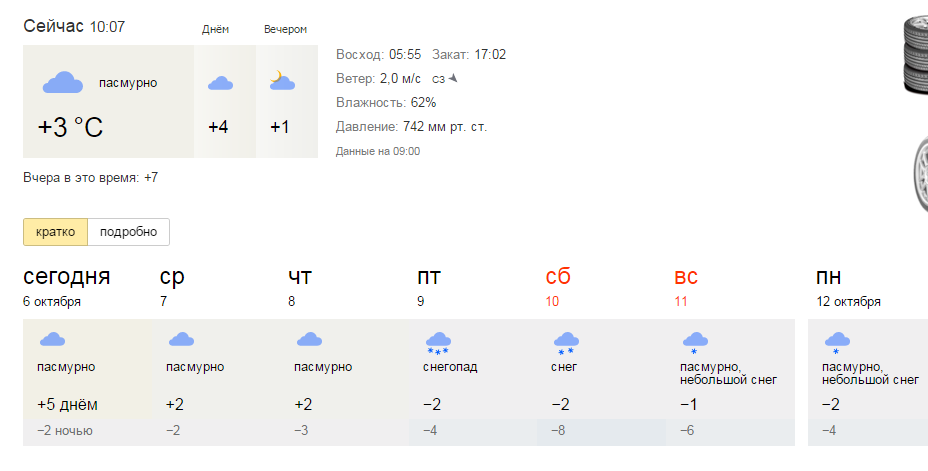Click Wednesday's overcast cloud icon
The width and height of the screenshot is (928, 471).
click(x=181, y=340)
